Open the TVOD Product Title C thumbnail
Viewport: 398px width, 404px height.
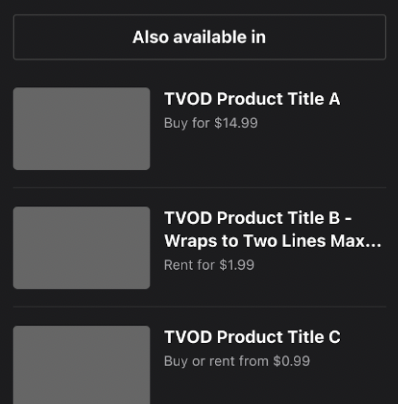(x=82, y=365)
